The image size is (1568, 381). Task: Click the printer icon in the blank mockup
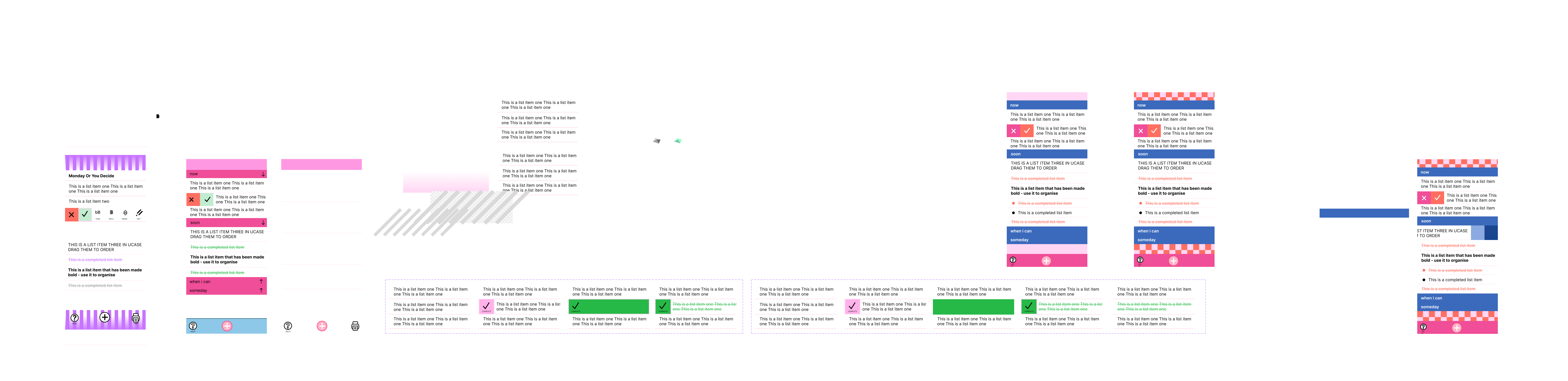[355, 326]
